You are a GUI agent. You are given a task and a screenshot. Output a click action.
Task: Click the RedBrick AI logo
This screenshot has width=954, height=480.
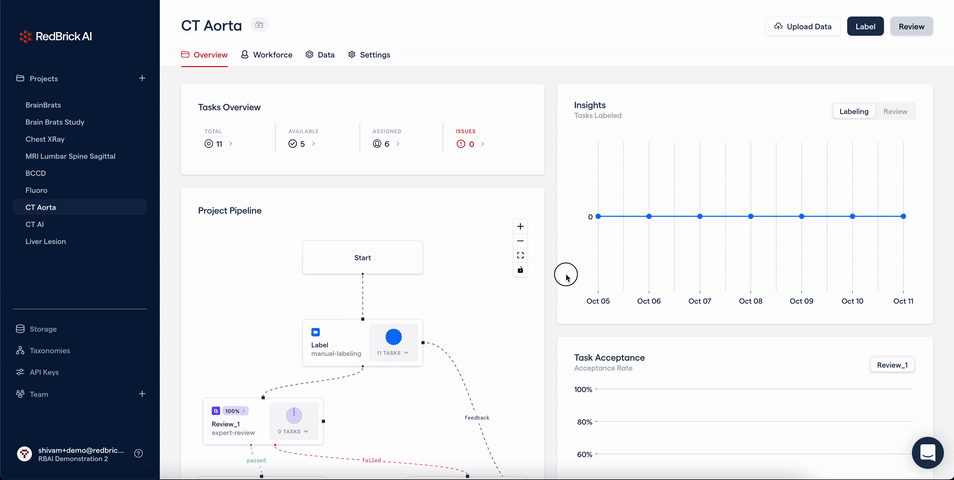tap(56, 37)
